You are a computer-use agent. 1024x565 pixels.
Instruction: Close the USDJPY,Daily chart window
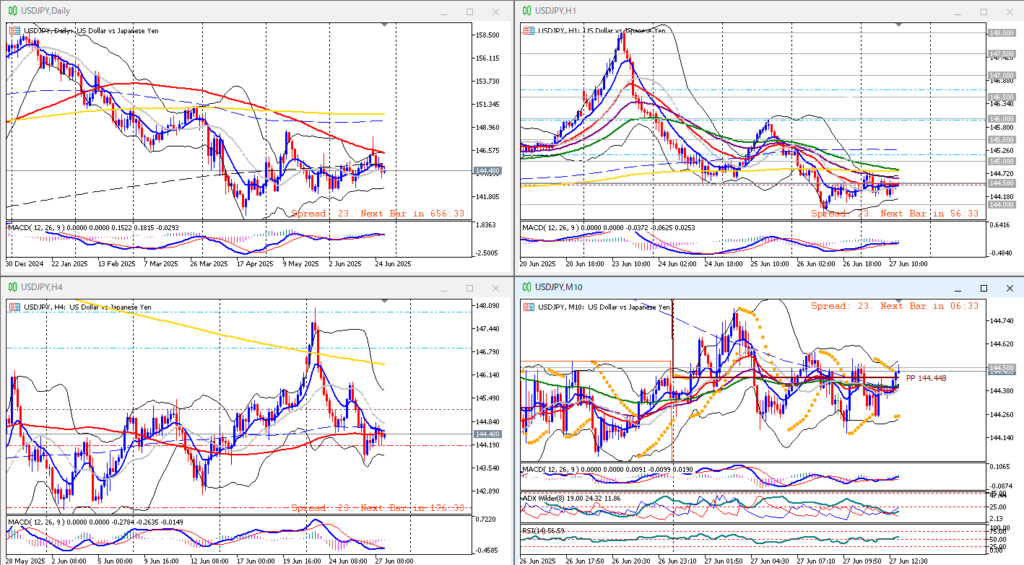click(x=496, y=12)
